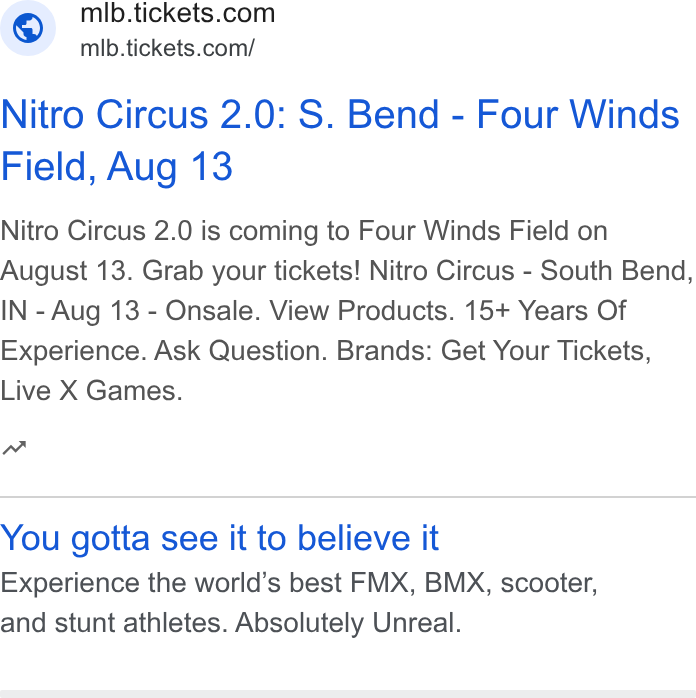This screenshot has height=698, width=696.
Task: Click the mlb.tickets.com site name
Action: coord(178,13)
